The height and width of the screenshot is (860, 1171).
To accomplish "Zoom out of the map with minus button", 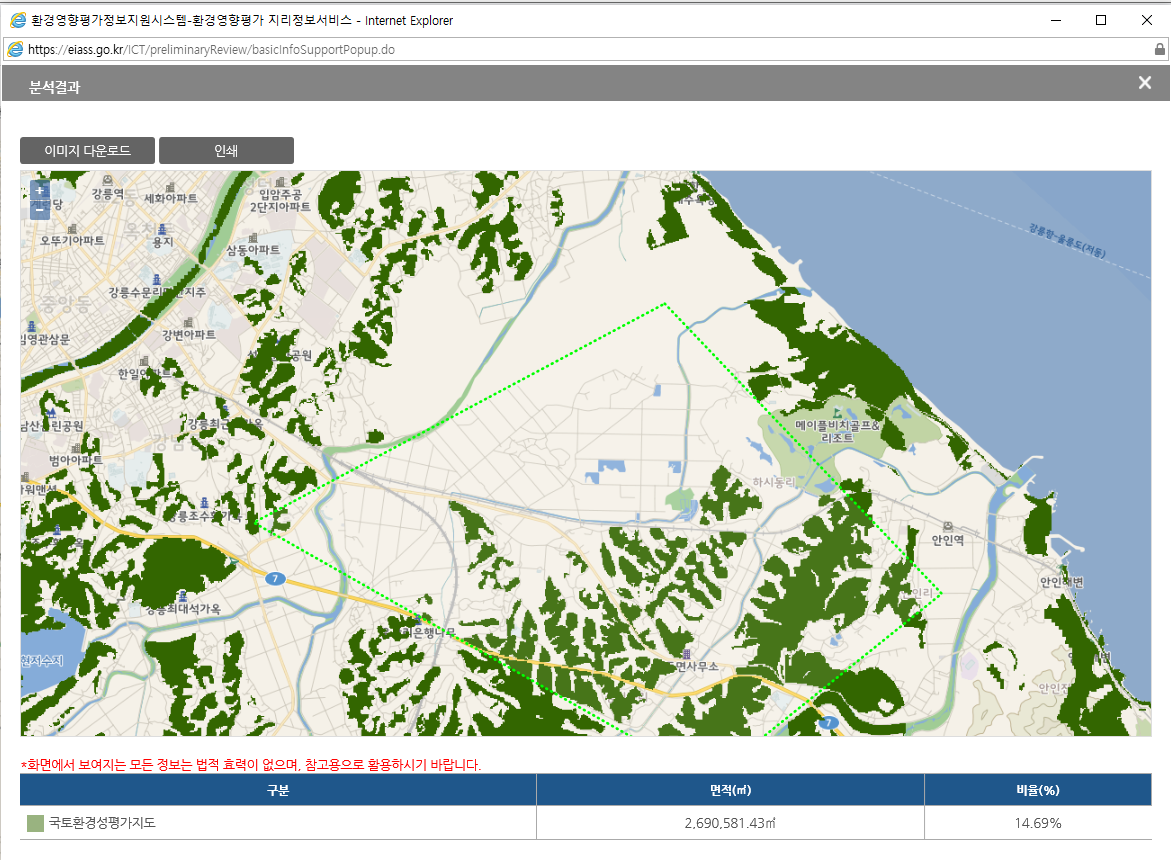I will [39, 209].
